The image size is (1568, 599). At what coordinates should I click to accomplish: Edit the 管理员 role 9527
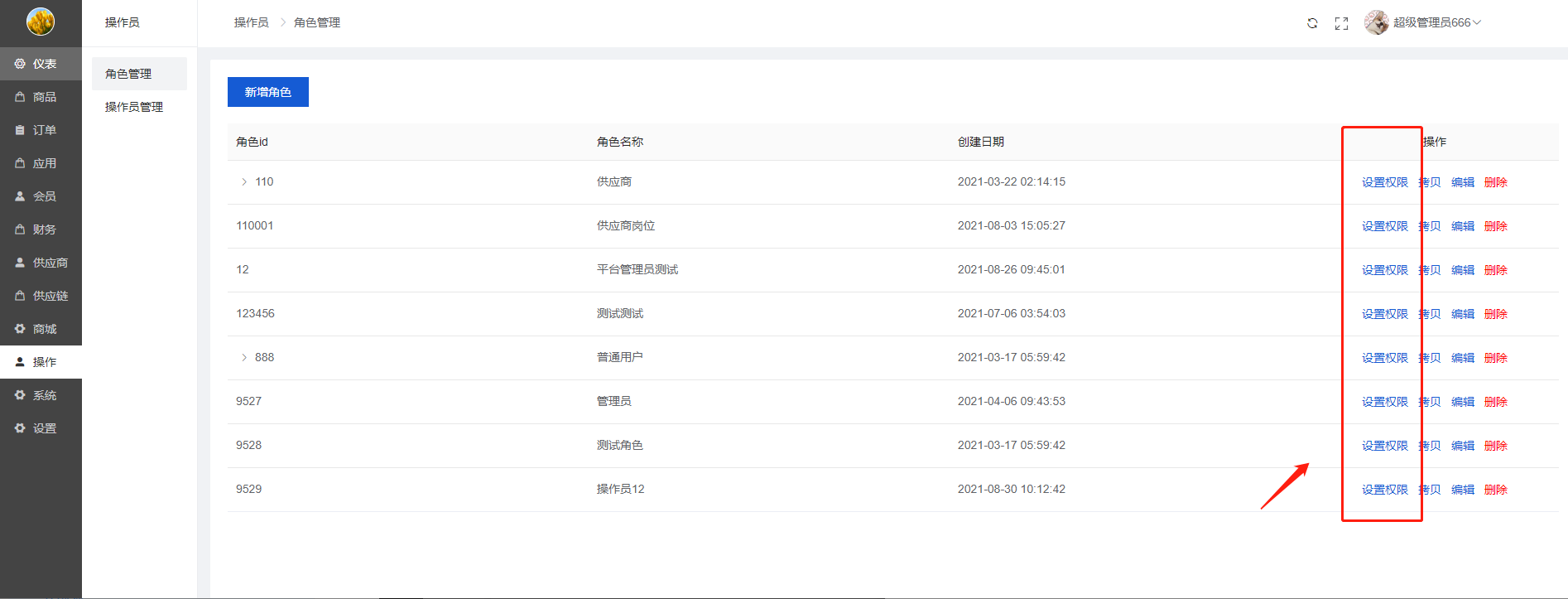coord(1462,402)
